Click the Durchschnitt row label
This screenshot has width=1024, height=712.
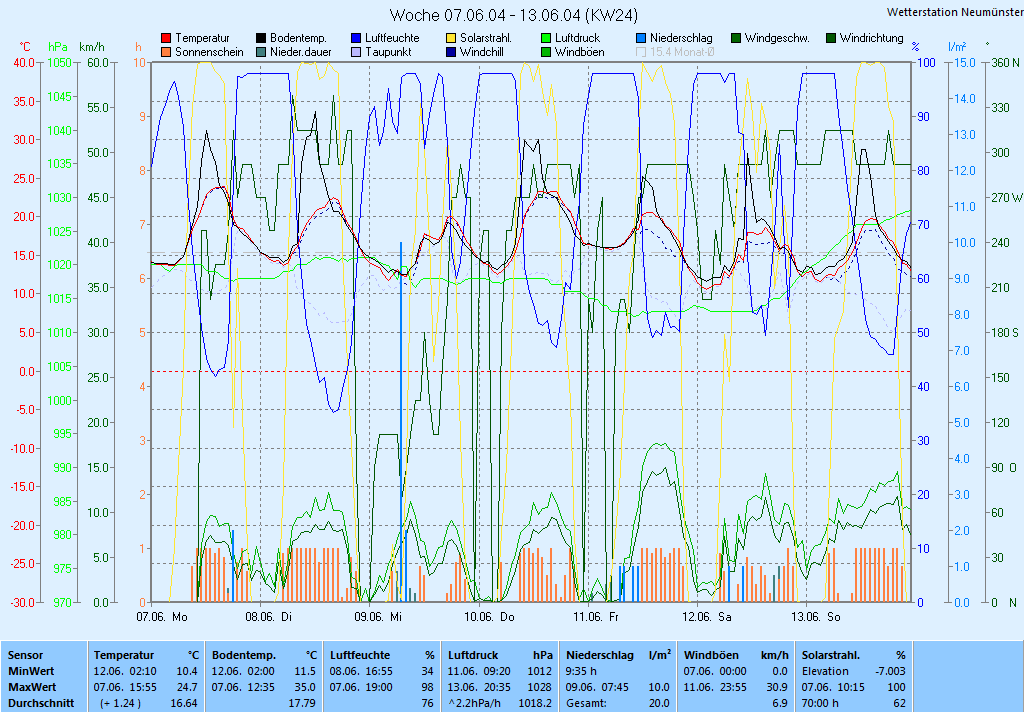[40, 704]
